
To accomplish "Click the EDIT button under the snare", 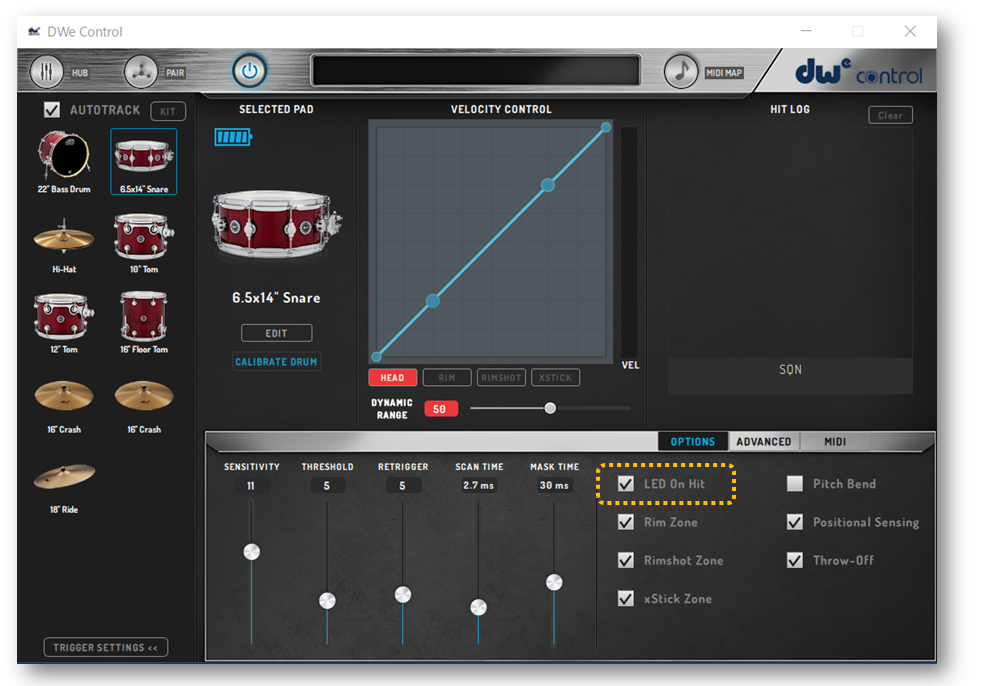I will (276, 333).
